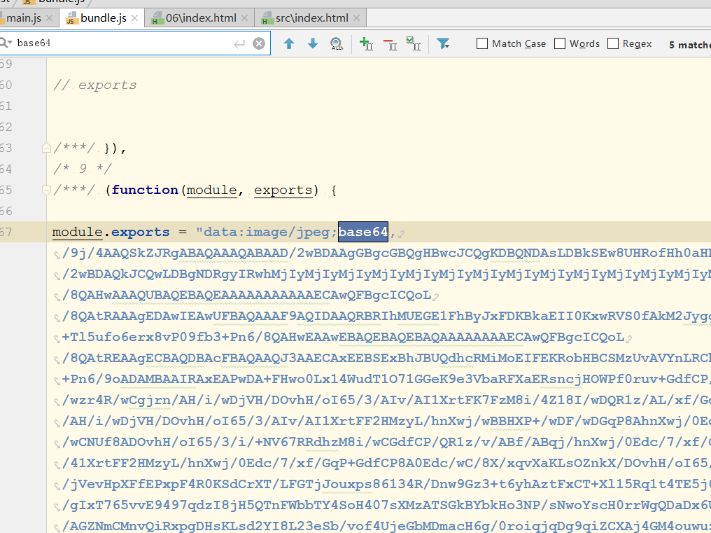Open Find All Usages icon

[336, 44]
